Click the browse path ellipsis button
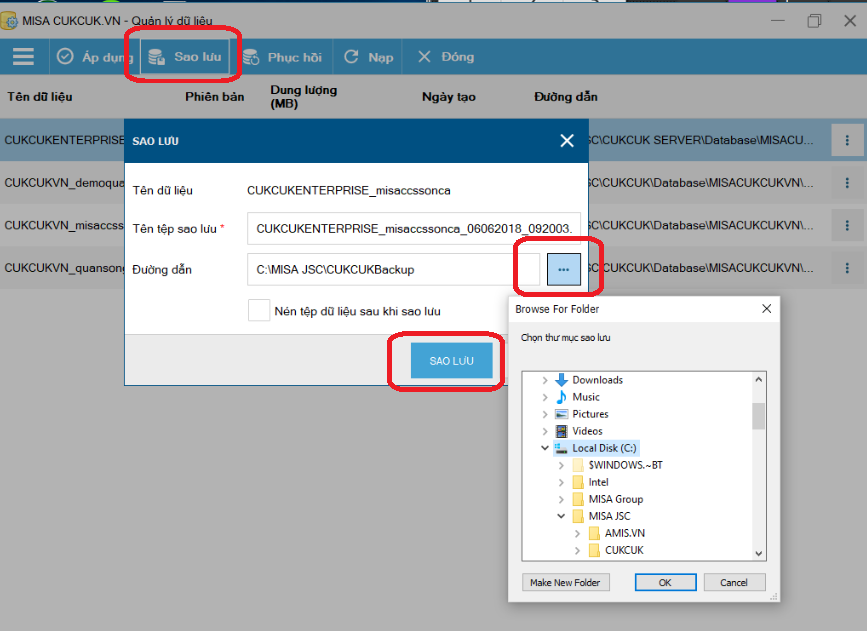Image resolution: width=867 pixels, height=631 pixels. (563, 269)
